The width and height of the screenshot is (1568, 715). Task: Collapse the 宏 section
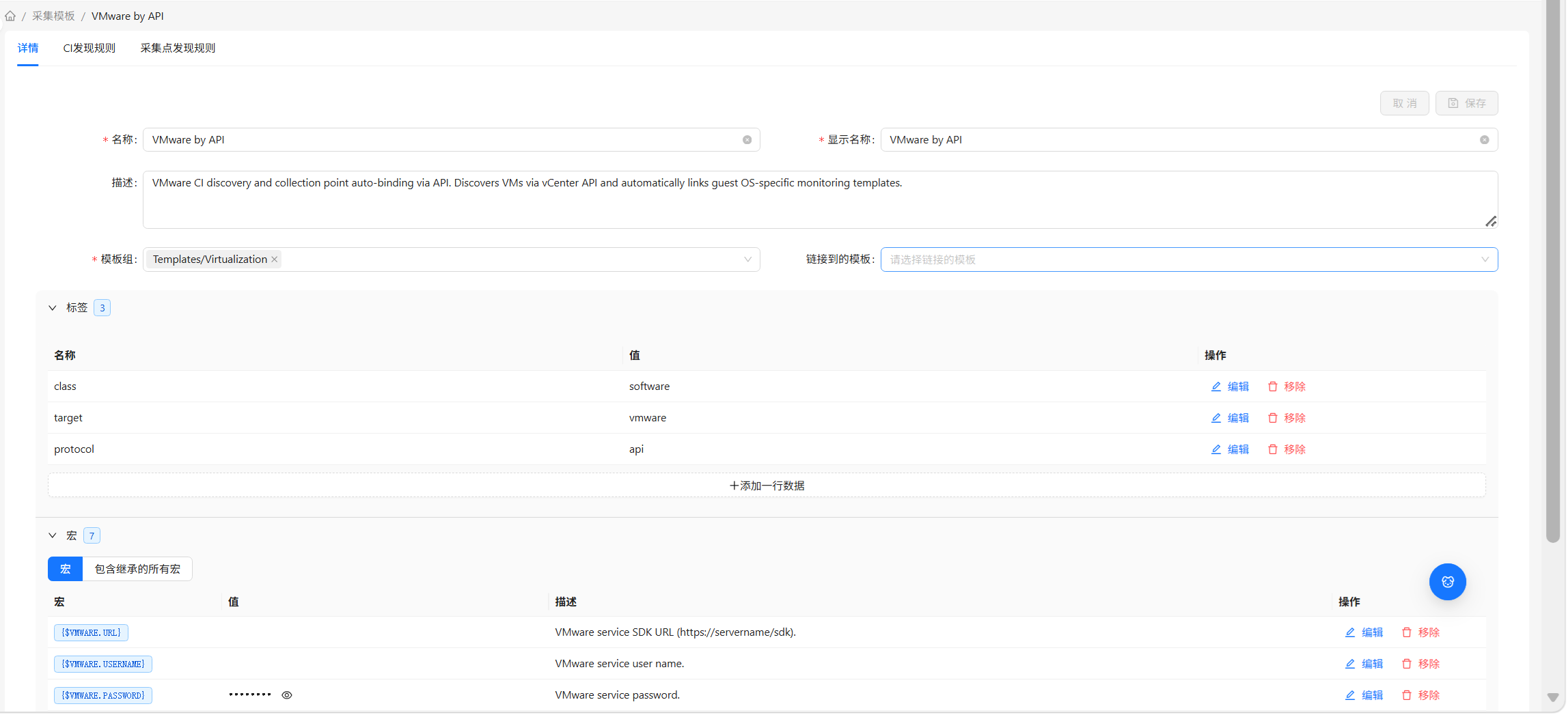pos(53,536)
